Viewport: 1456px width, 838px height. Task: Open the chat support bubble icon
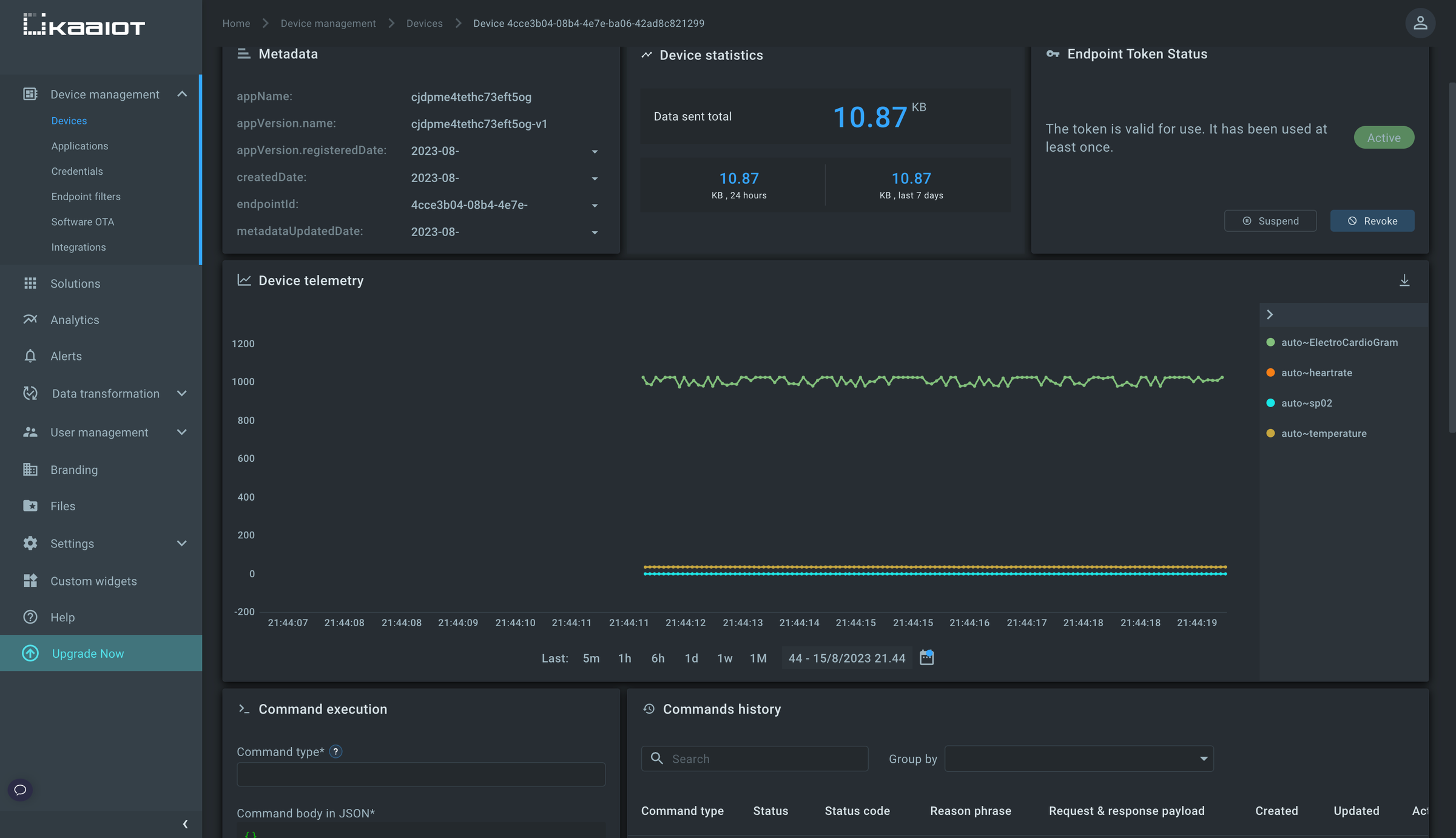(20, 789)
